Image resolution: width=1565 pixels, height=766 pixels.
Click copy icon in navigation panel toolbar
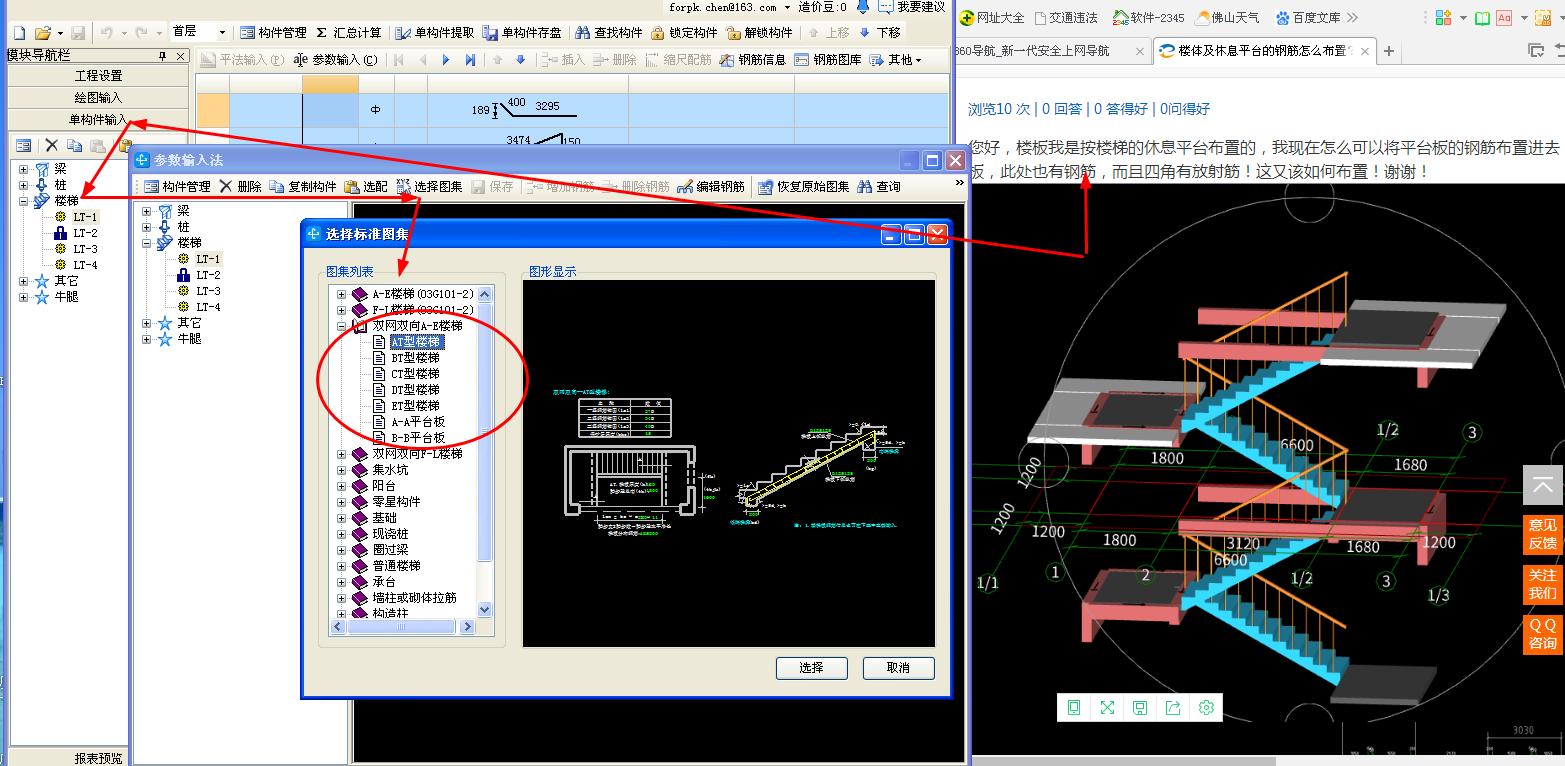pos(74,146)
